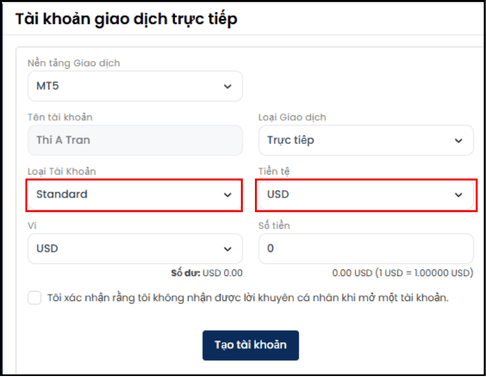Click the Tài khoản giao dịch trực tiếp heading

point(126,19)
